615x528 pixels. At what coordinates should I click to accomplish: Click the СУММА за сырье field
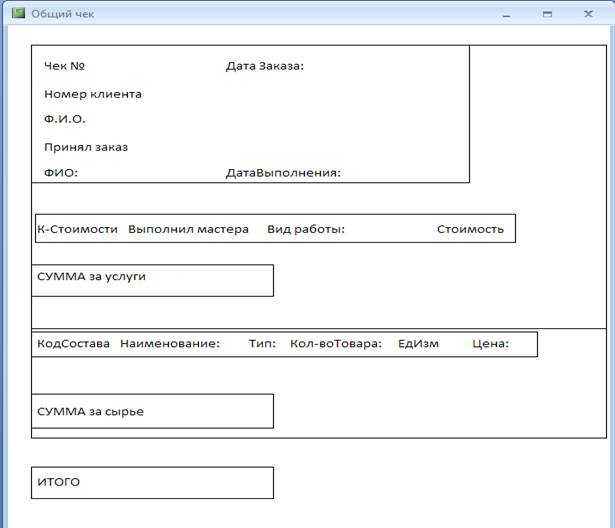pos(153,411)
